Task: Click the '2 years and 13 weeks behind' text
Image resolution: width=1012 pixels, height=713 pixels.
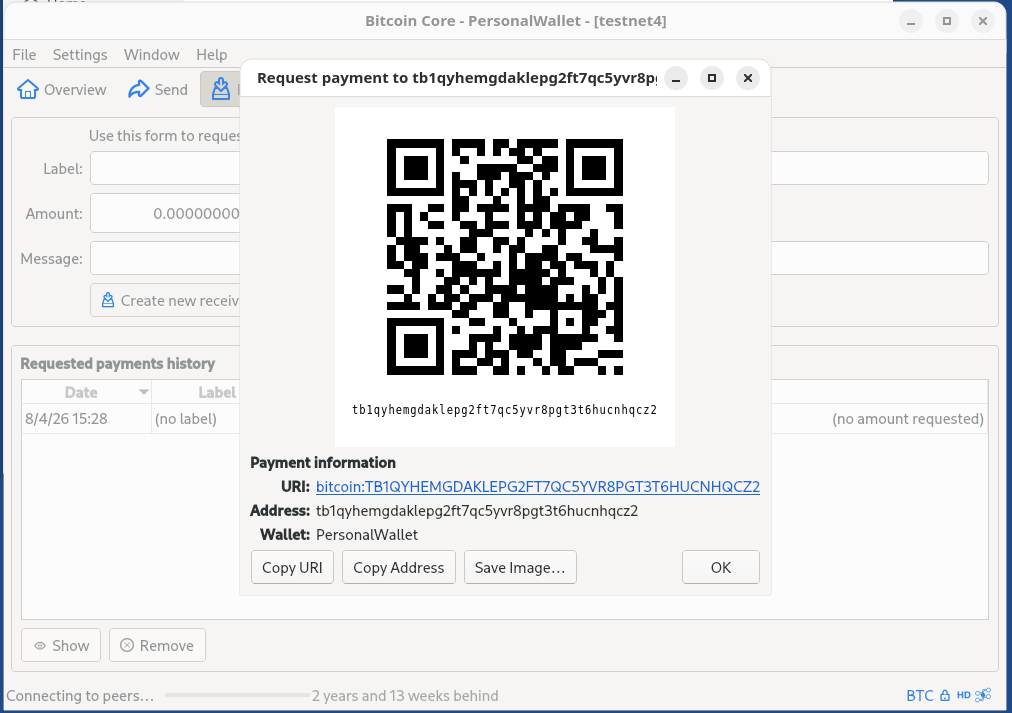Action: point(405,696)
